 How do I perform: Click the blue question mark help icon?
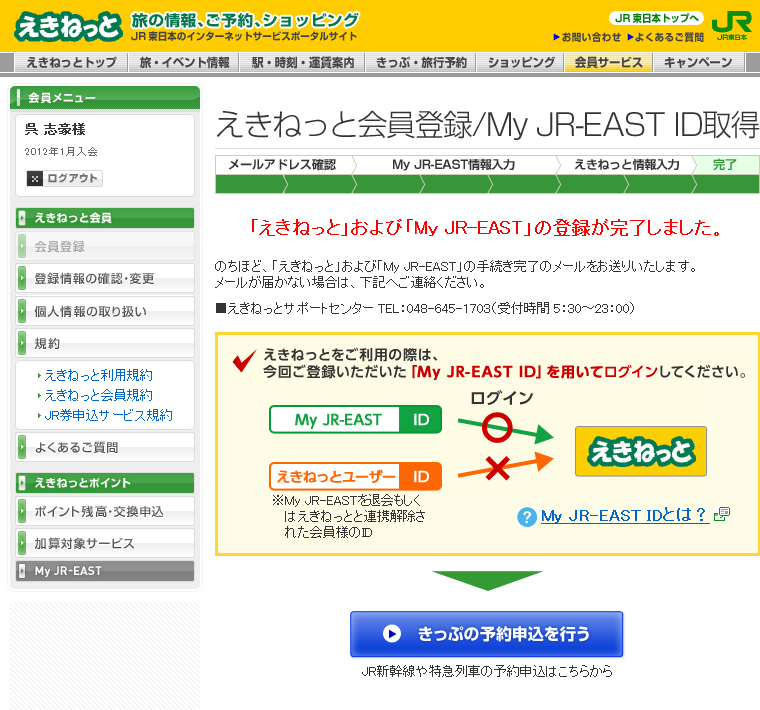527,517
